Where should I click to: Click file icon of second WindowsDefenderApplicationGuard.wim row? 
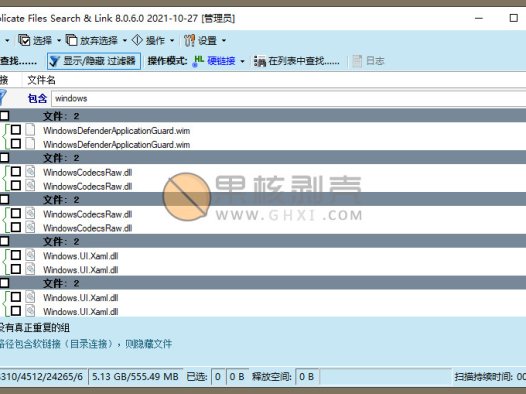point(30,144)
